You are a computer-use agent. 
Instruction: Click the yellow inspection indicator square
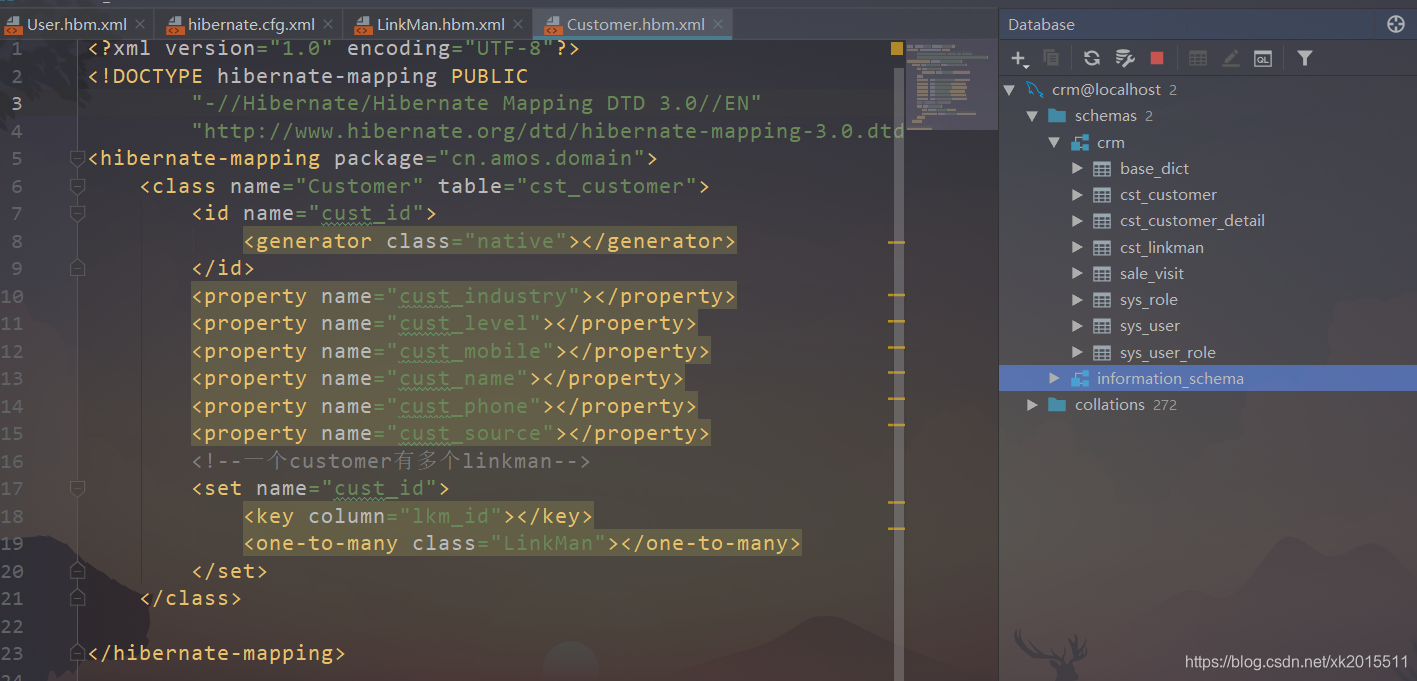point(896,48)
